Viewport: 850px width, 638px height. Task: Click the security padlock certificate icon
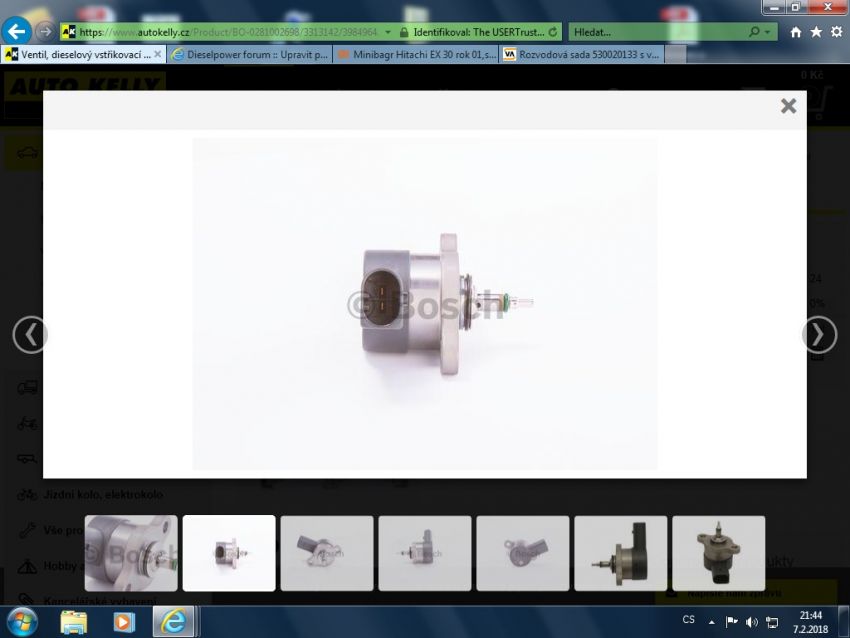pos(404,33)
